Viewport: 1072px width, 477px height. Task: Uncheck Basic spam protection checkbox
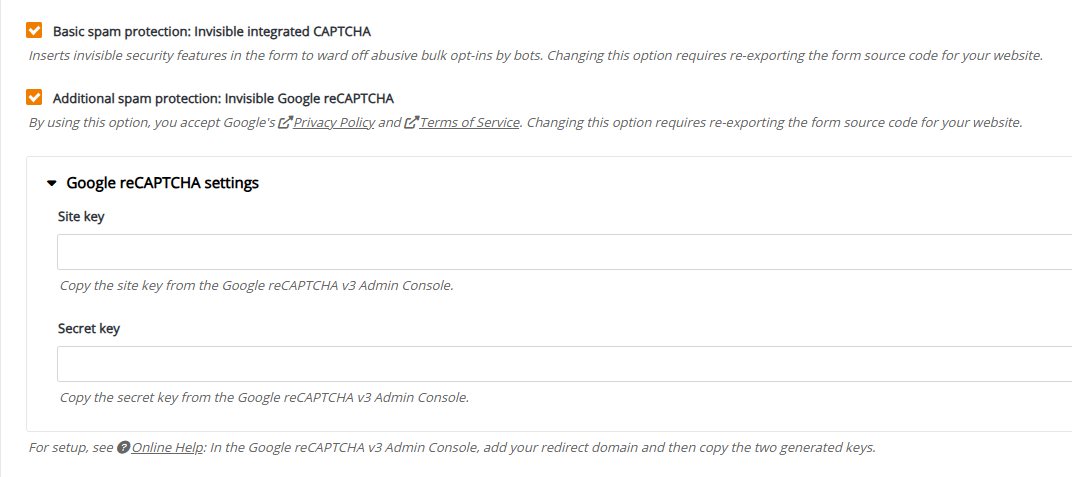(x=34, y=31)
